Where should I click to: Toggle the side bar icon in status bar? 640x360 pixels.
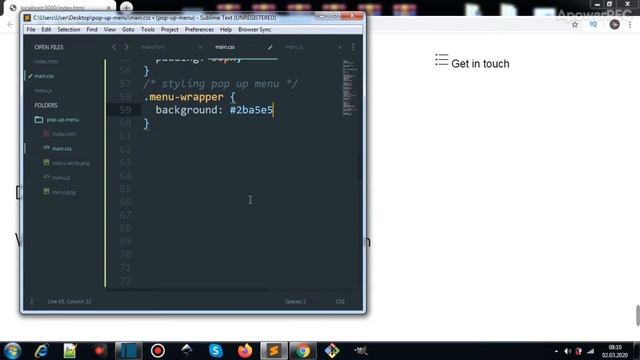[32, 301]
